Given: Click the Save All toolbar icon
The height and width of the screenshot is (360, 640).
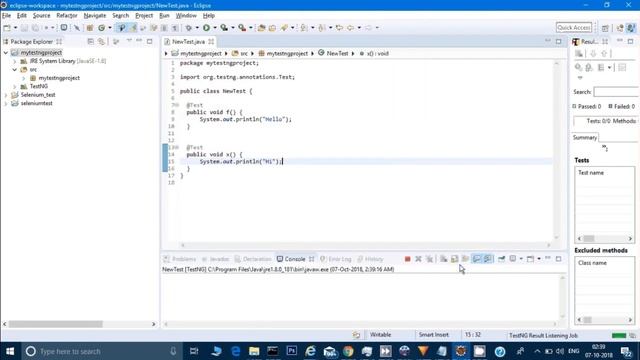Looking at the screenshot, I should pos(35,28).
